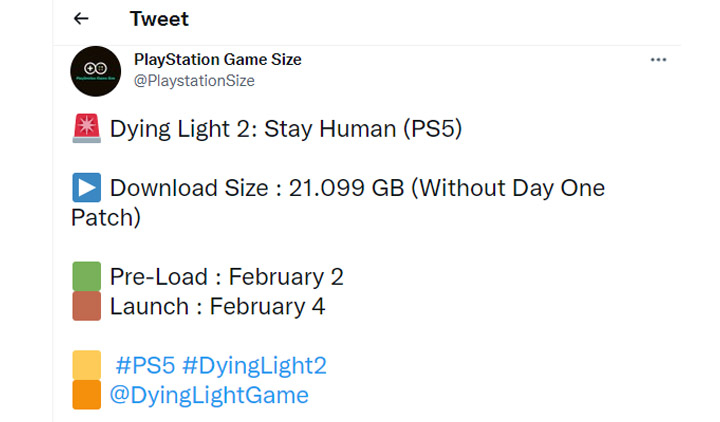Click the word Patch) in the tweet

coord(105,217)
